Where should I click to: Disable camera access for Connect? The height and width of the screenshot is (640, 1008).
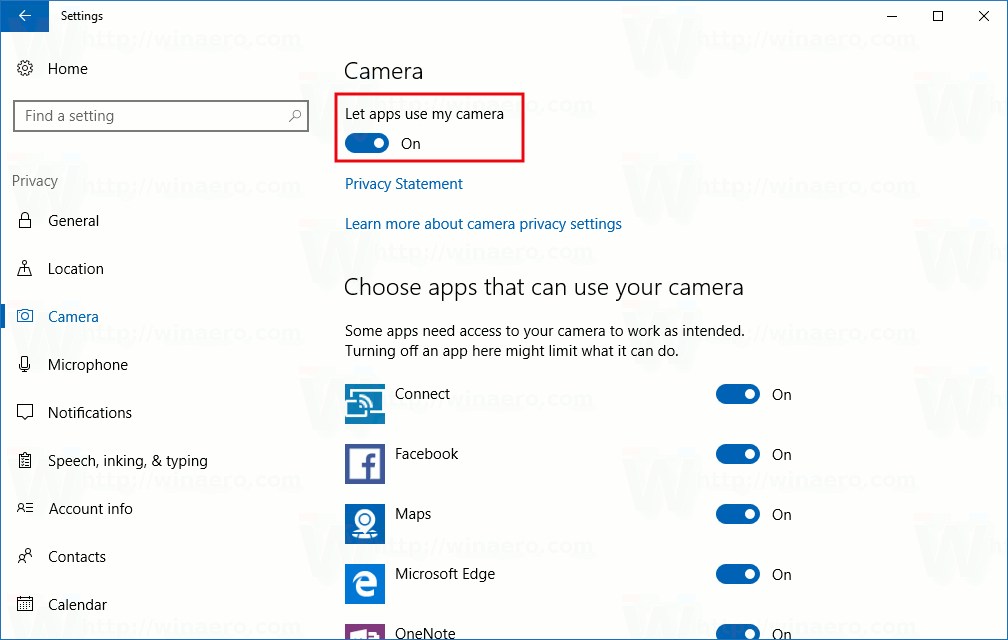click(738, 395)
